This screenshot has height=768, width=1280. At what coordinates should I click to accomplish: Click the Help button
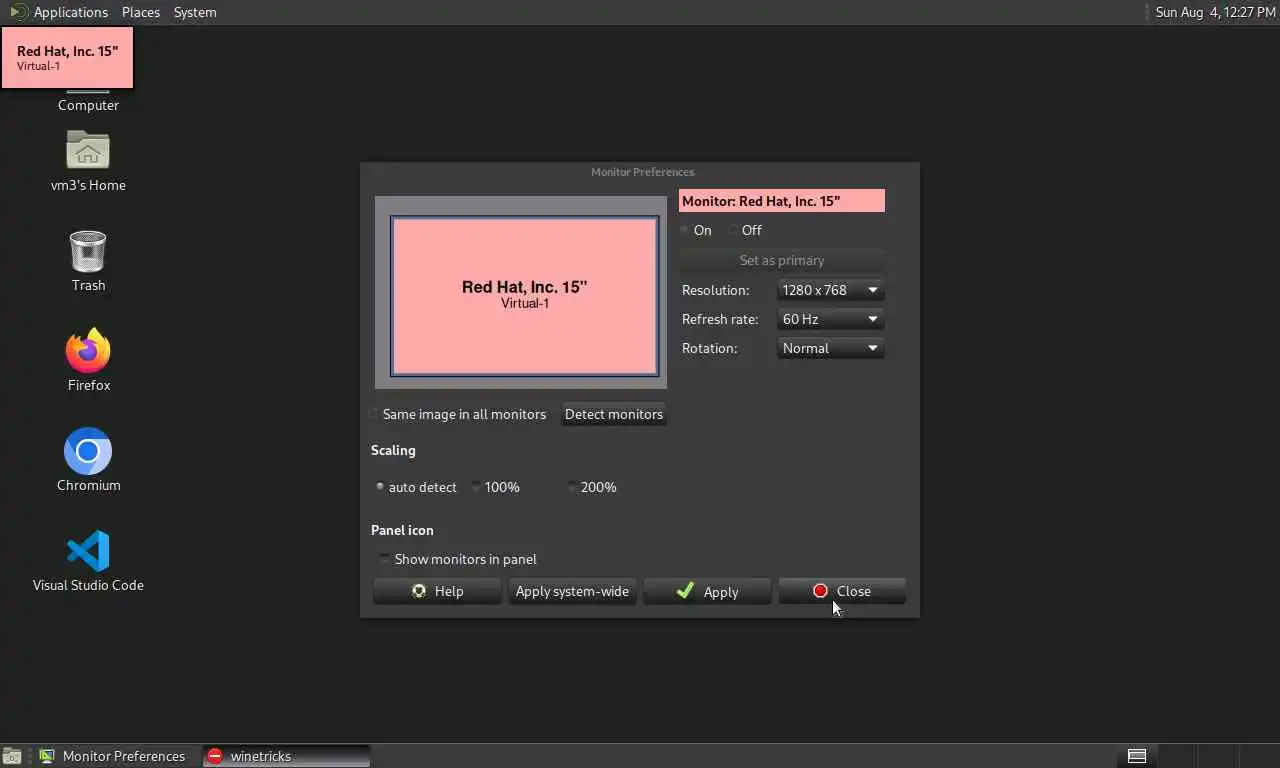tap(437, 591)
